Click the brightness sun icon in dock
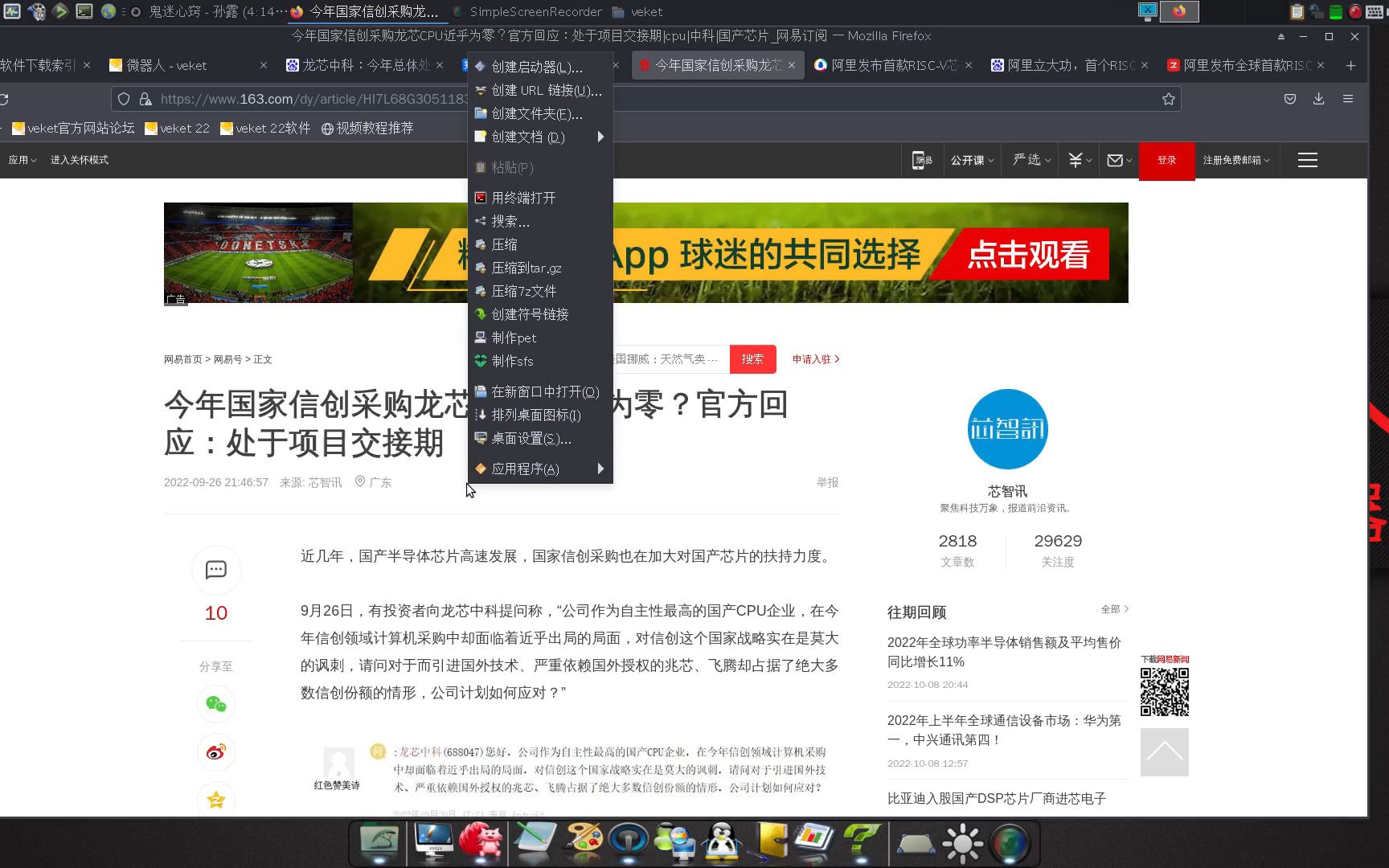1389x868 pixels. pos(962,843)
